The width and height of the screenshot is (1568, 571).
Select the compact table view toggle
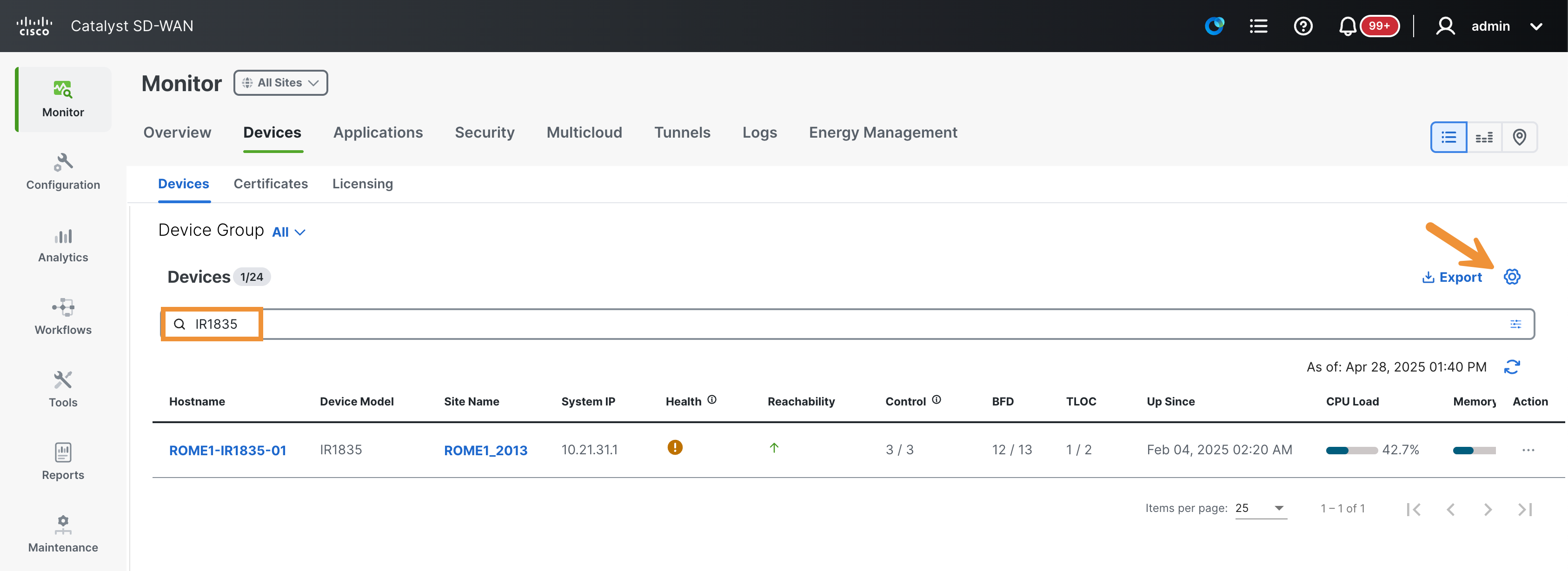1484,137
